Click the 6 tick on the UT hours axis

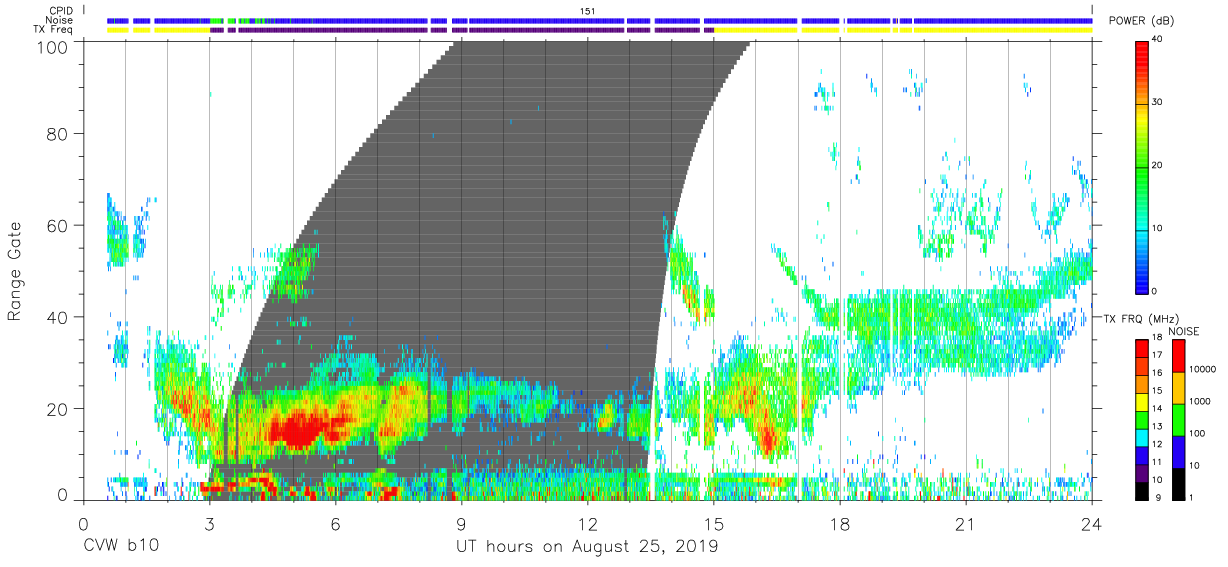[x=336, y=524]
